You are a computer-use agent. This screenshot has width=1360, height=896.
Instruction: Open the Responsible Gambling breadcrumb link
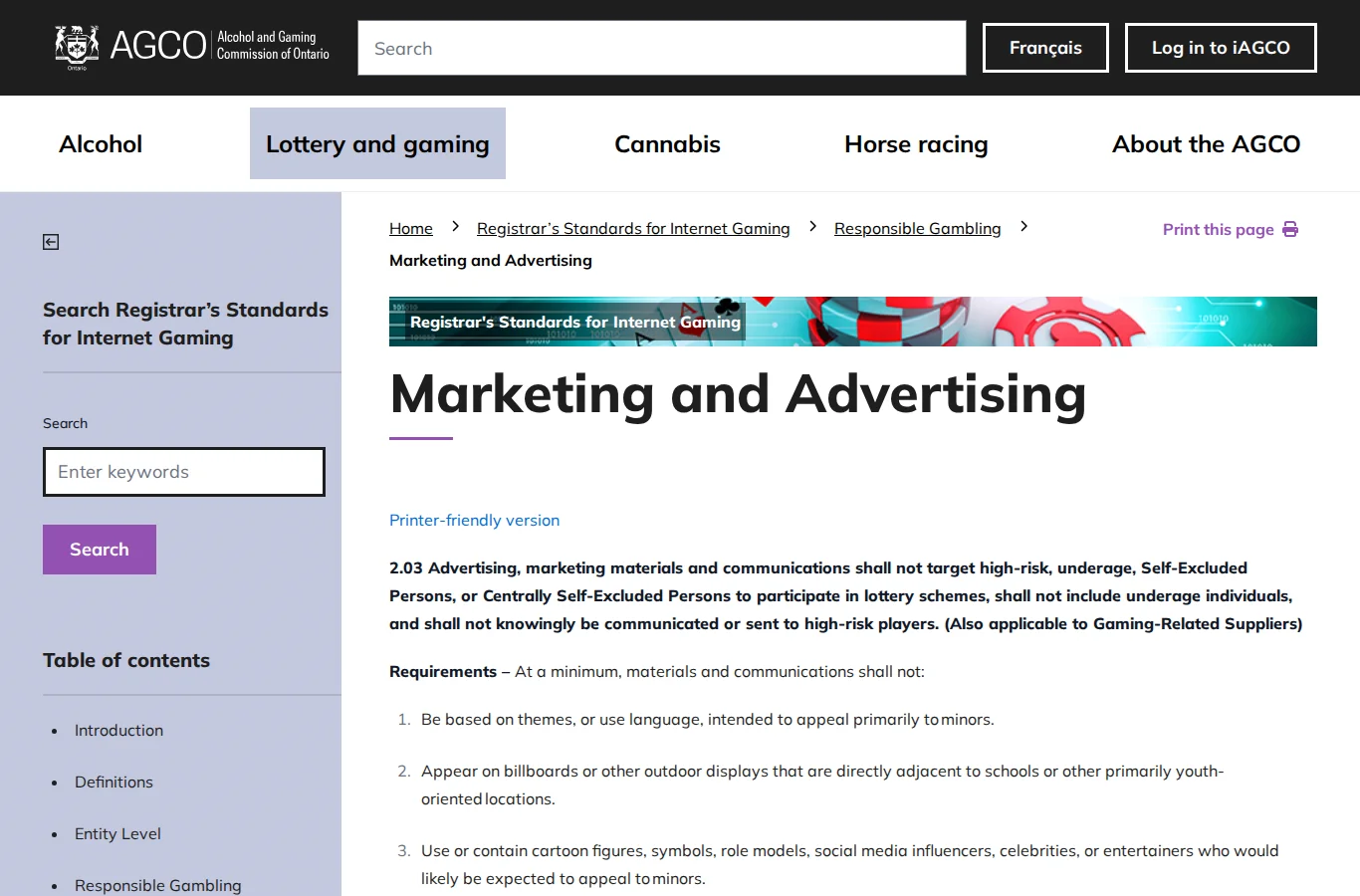point(918,229)
